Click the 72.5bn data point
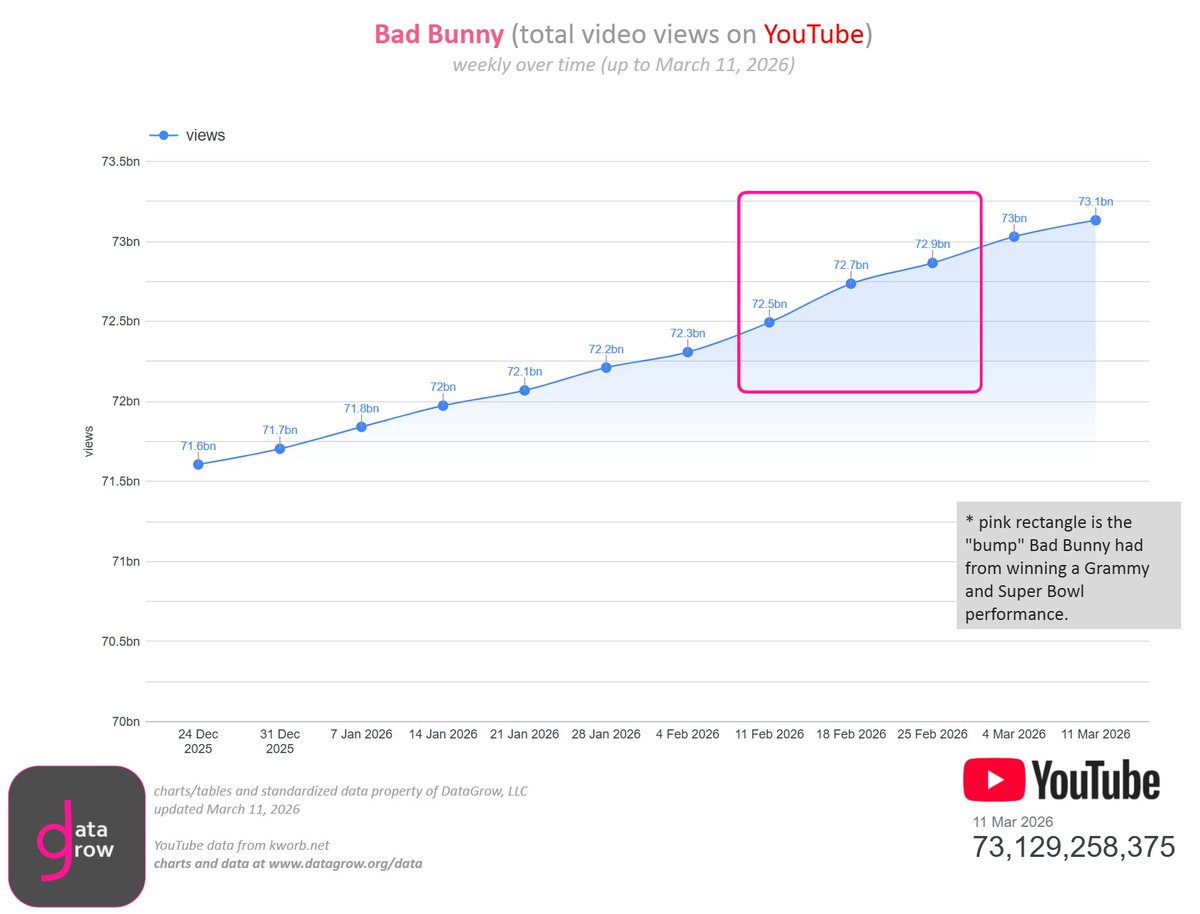The width and height of the screenshot is (1200, 914). (x=769, y=321)
